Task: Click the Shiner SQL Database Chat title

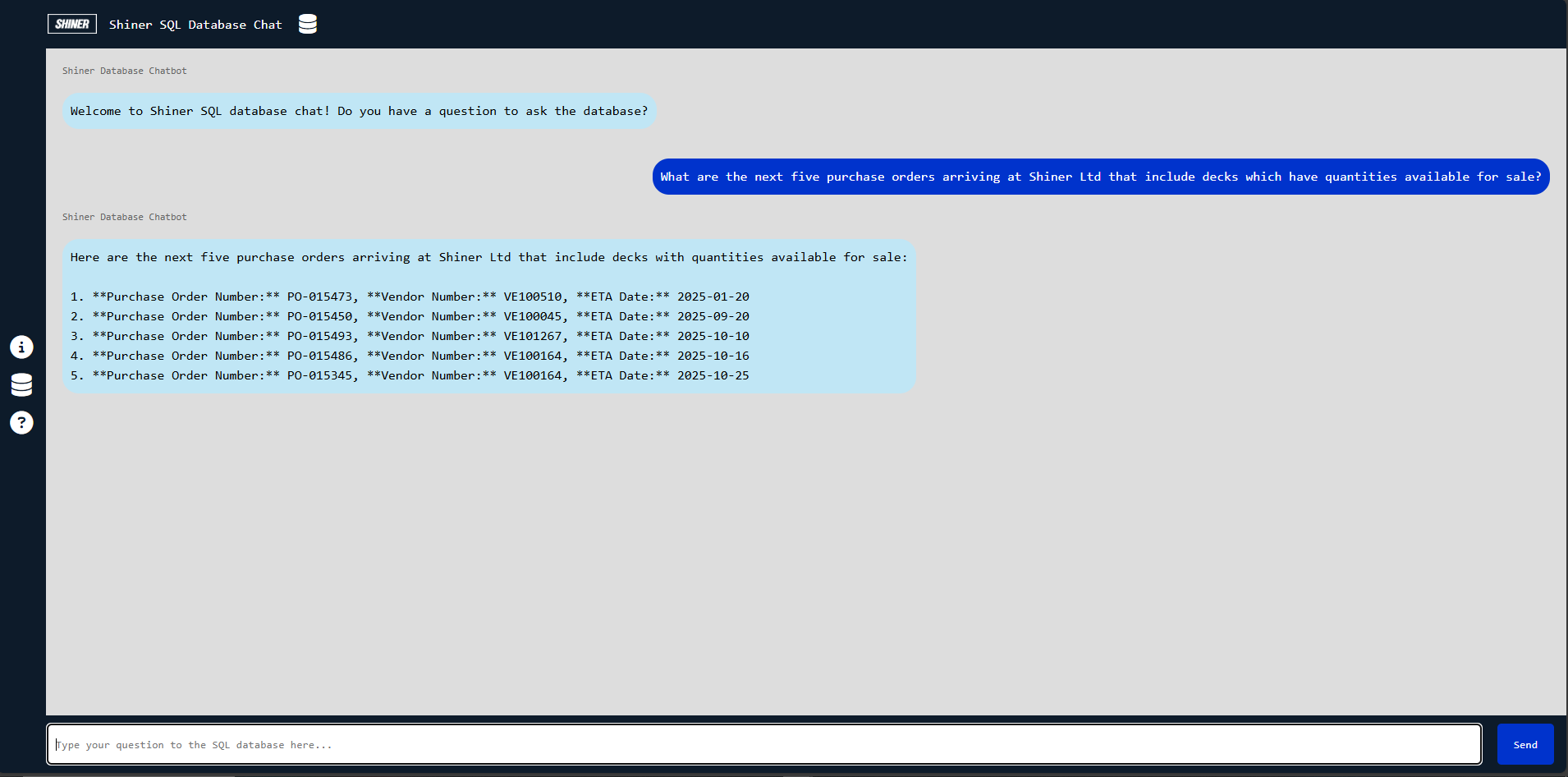Action: [195, 25]
